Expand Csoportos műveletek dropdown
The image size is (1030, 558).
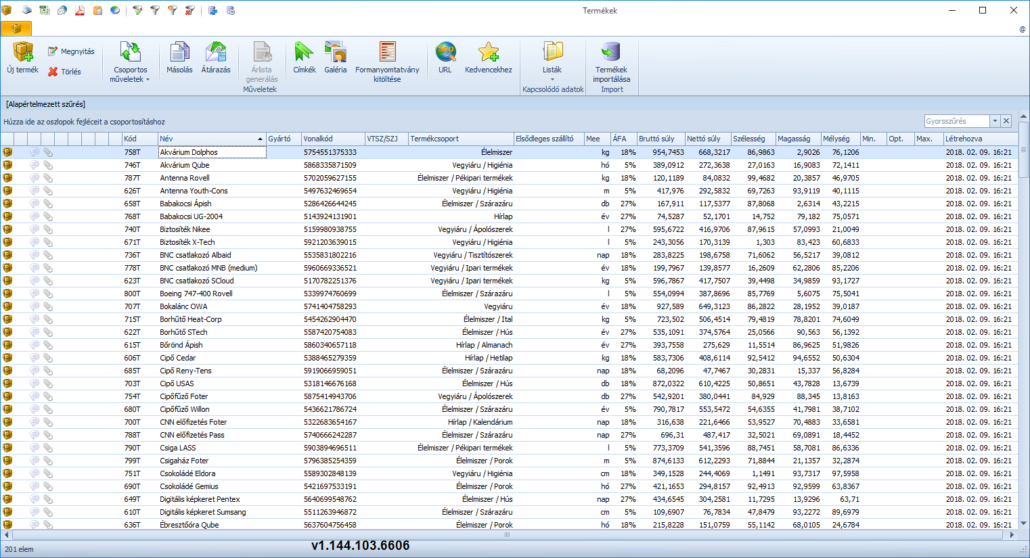point(129,62)
